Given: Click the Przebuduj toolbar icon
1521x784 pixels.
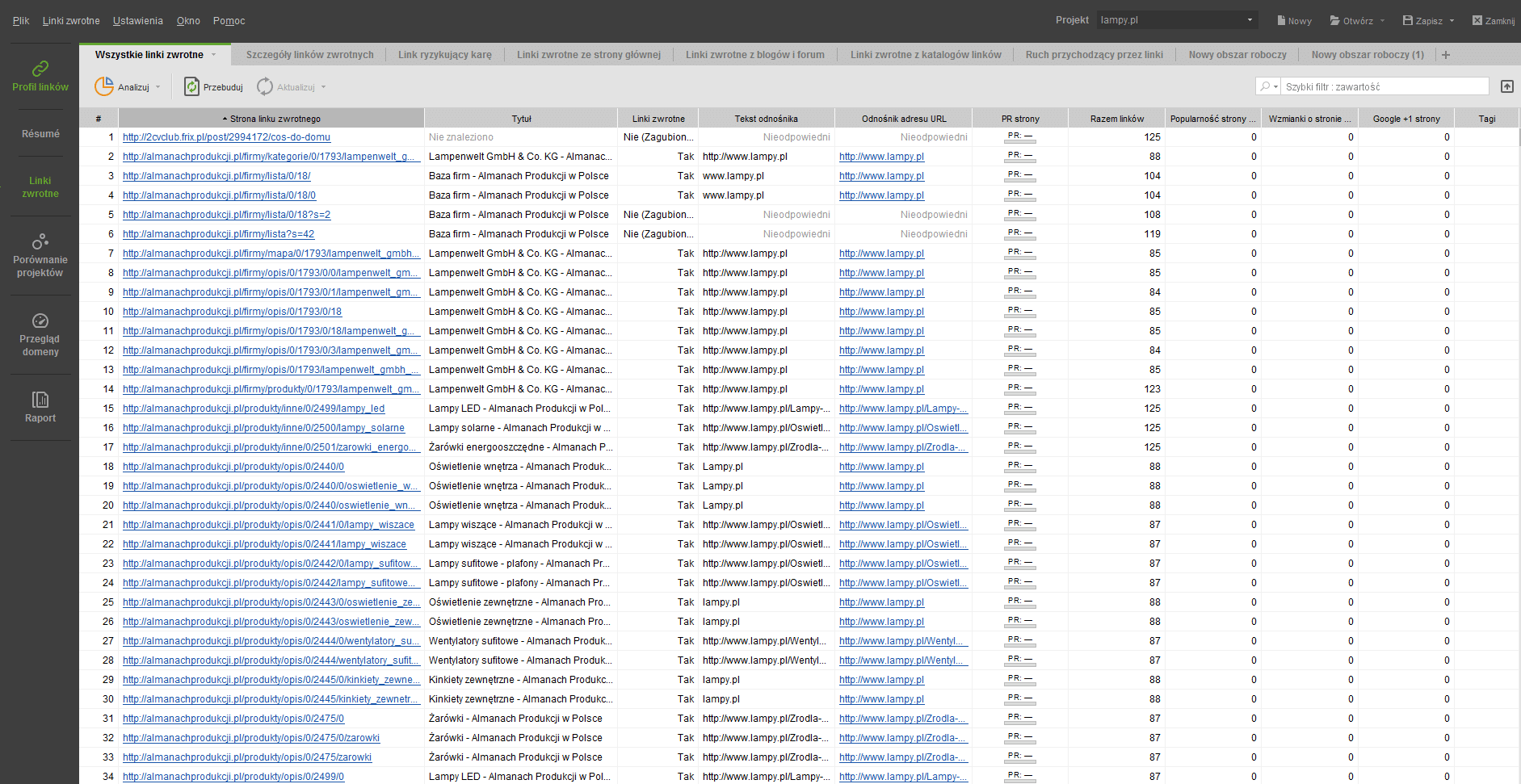Looking at the screenshot, I should pyautogui.click(x=191, y=86).
